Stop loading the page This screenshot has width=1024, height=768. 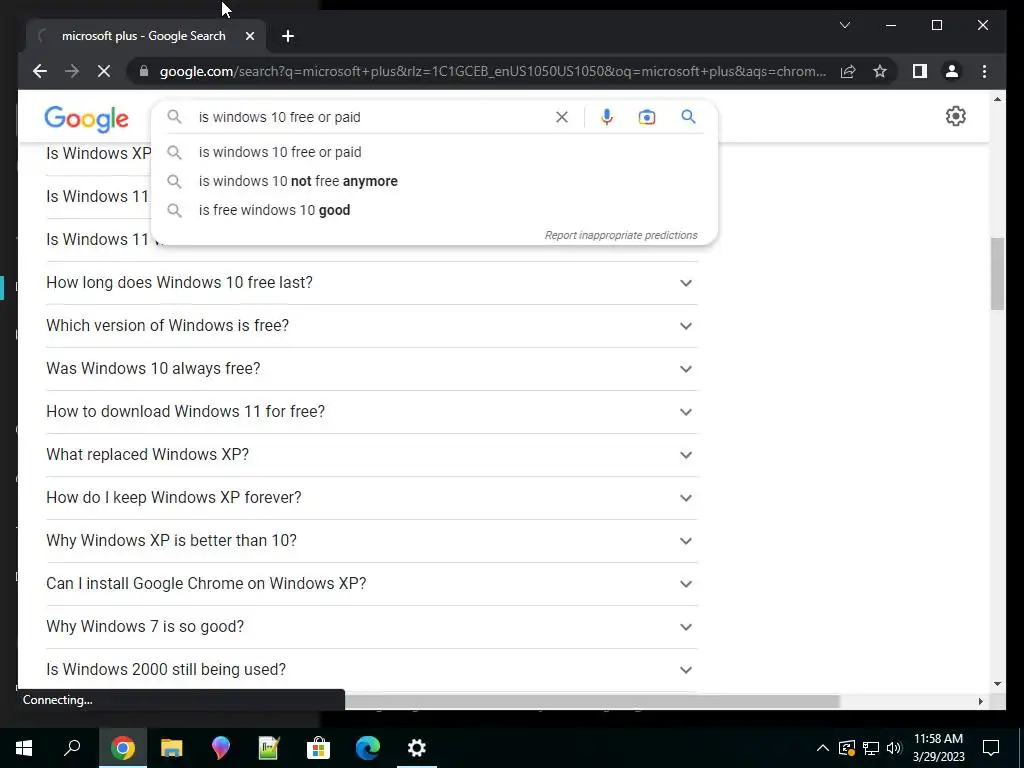104,71
